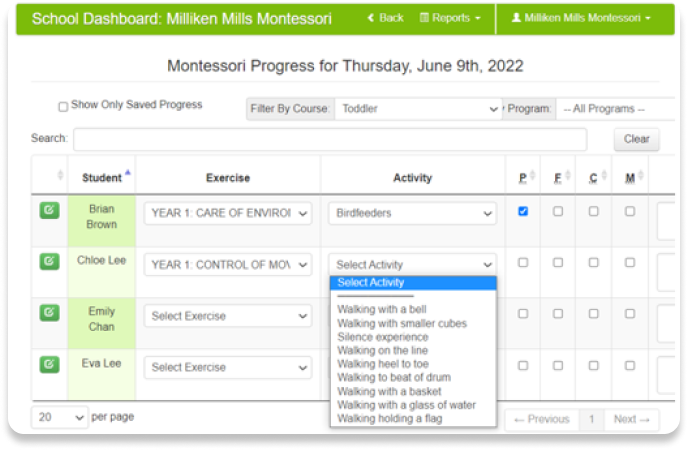Click the Clear button
Image resolution: width=688 pixels, height=450 pixels.
tap(636, 139)
